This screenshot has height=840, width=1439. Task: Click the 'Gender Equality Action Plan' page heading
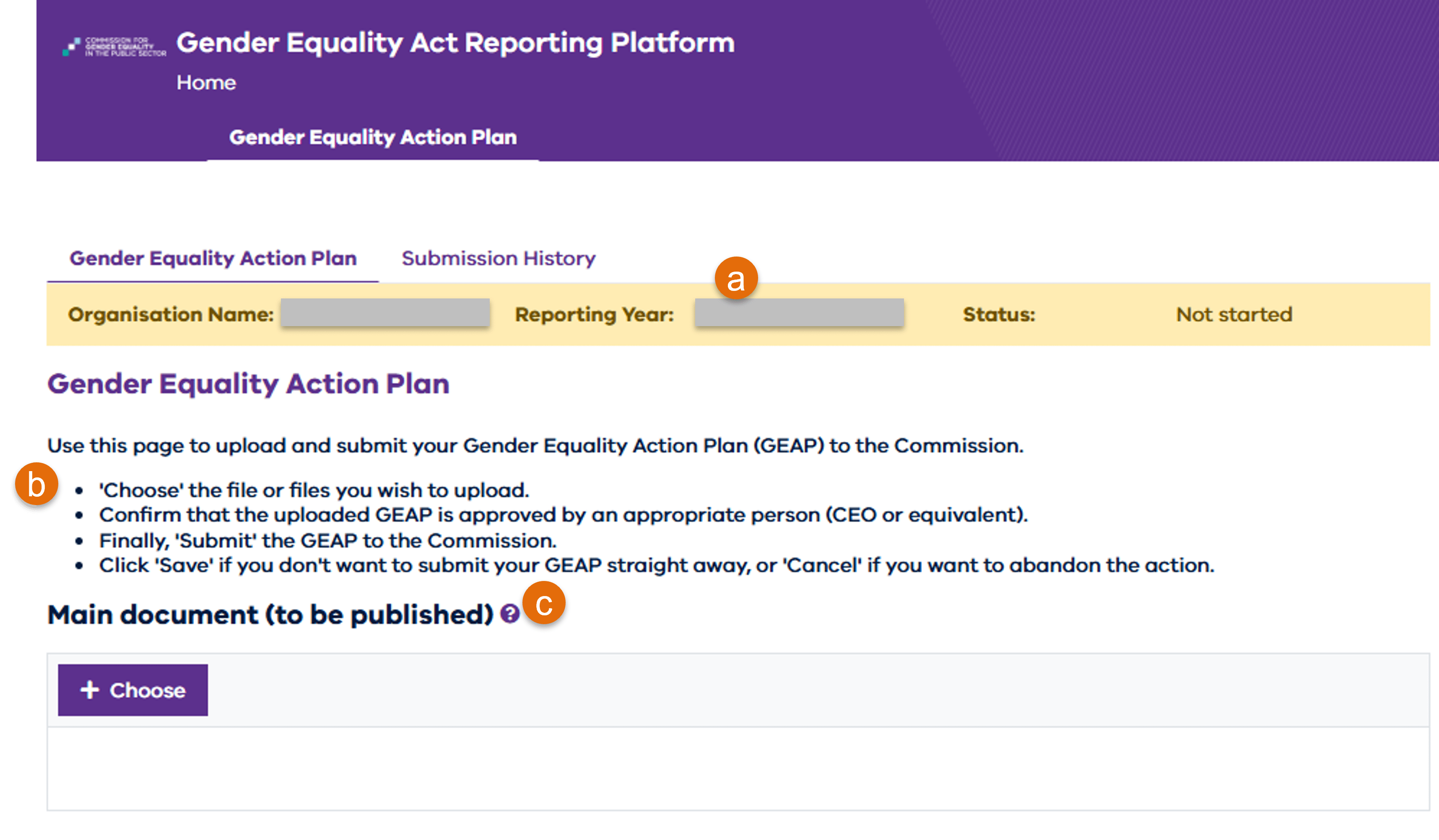(x=248, y=384)
